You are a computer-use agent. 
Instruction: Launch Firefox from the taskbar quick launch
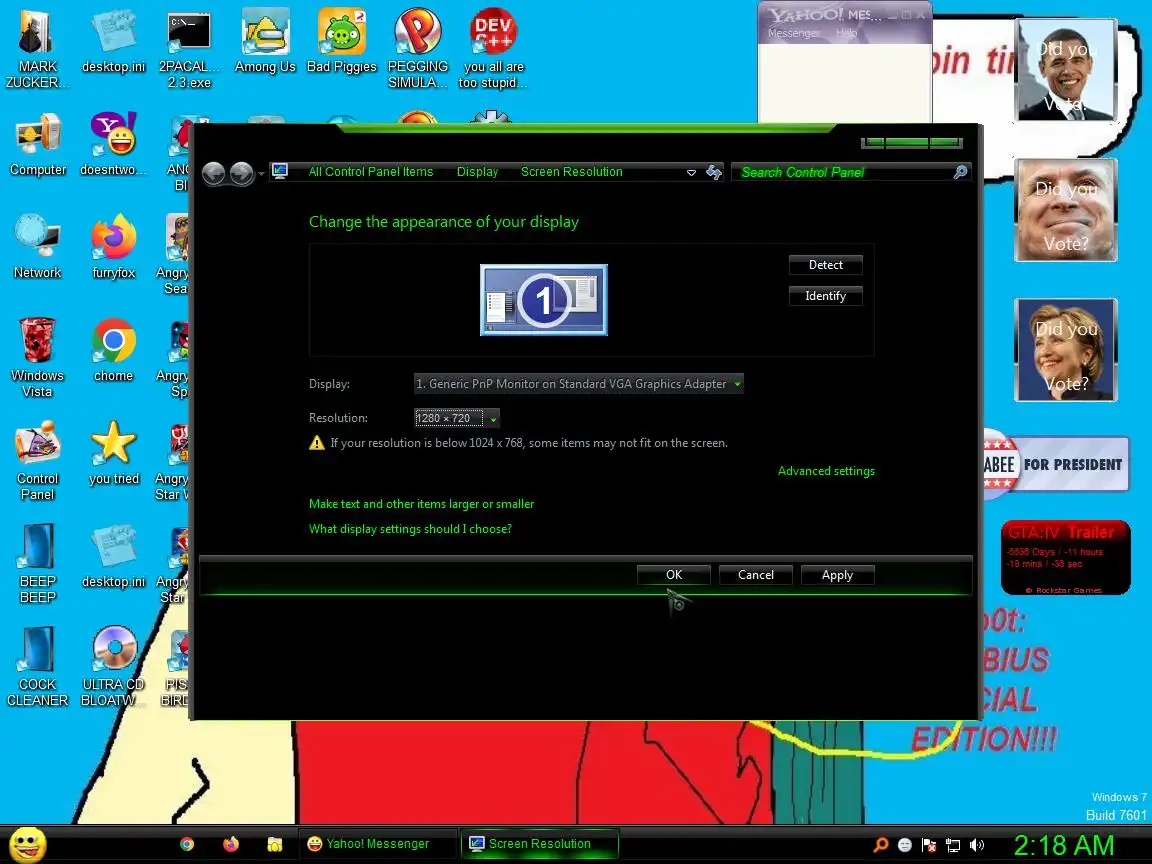click(x=231, y=844)
